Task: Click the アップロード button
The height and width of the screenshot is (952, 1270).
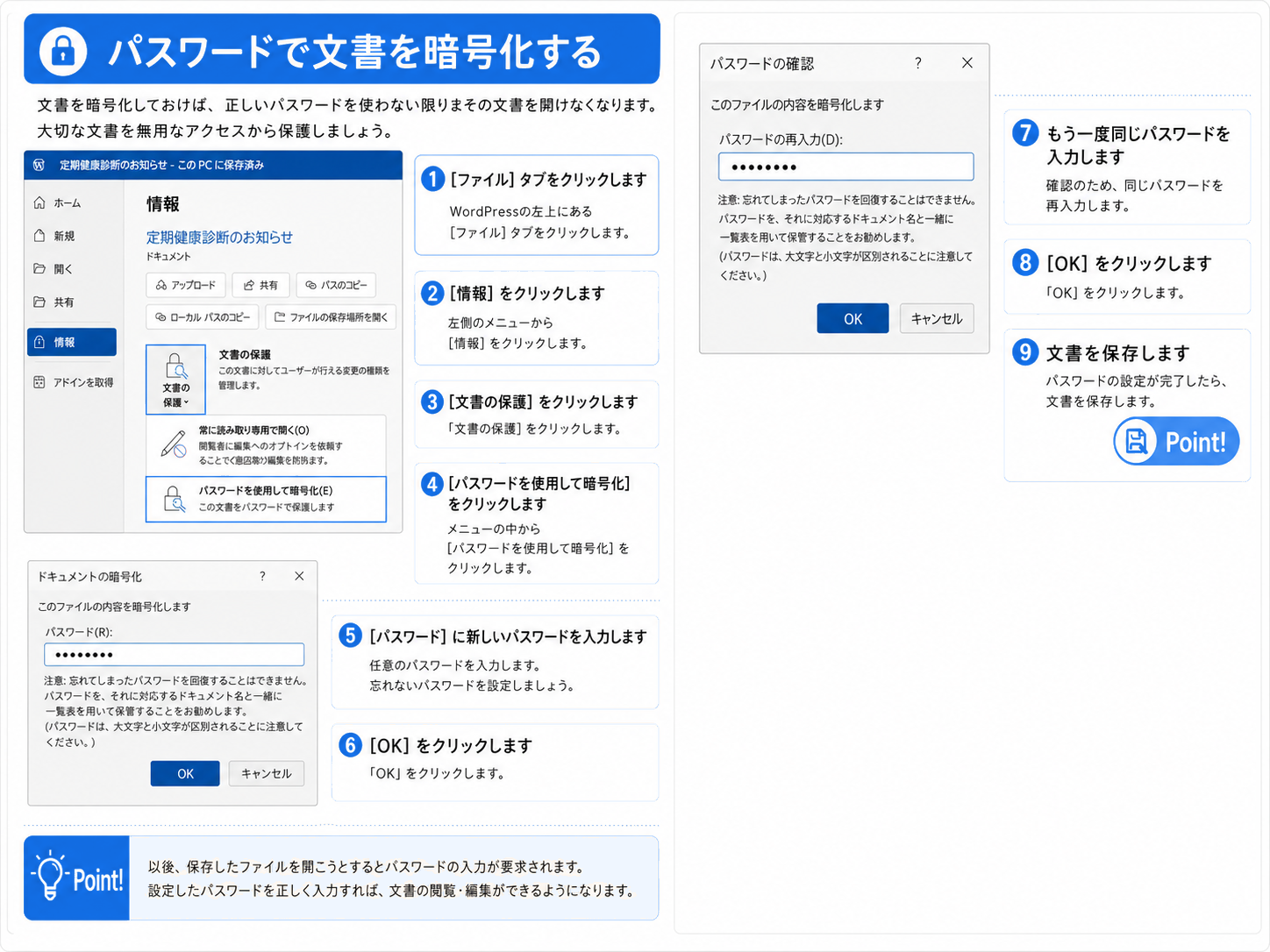Action: tap(186, 285)
